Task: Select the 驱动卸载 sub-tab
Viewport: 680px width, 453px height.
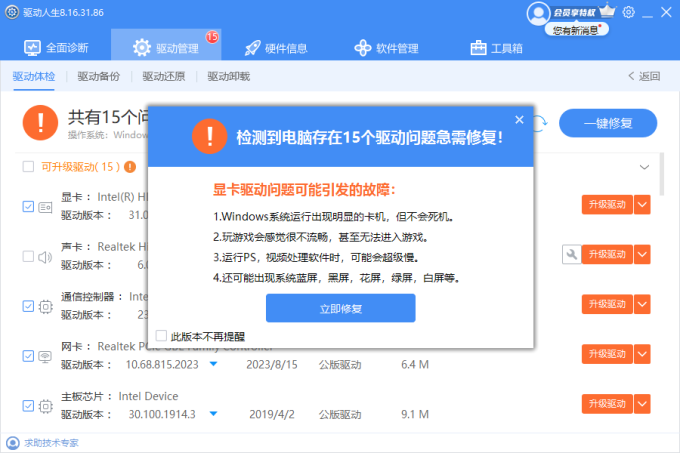Action: 229,76
